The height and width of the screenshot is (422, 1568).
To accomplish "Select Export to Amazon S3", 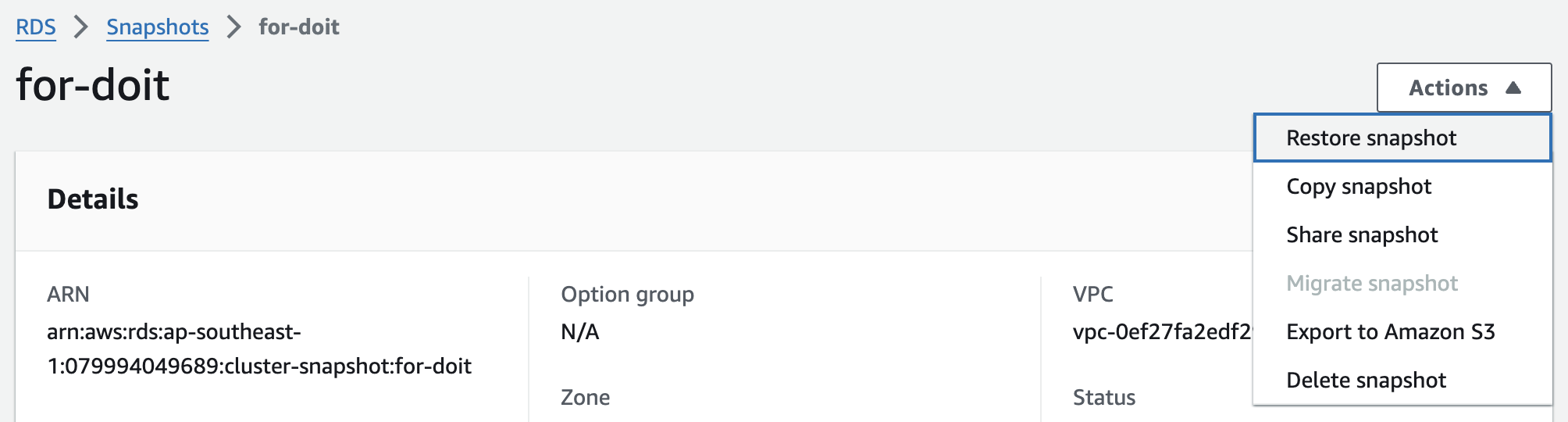I will (x=1390, y=332).
